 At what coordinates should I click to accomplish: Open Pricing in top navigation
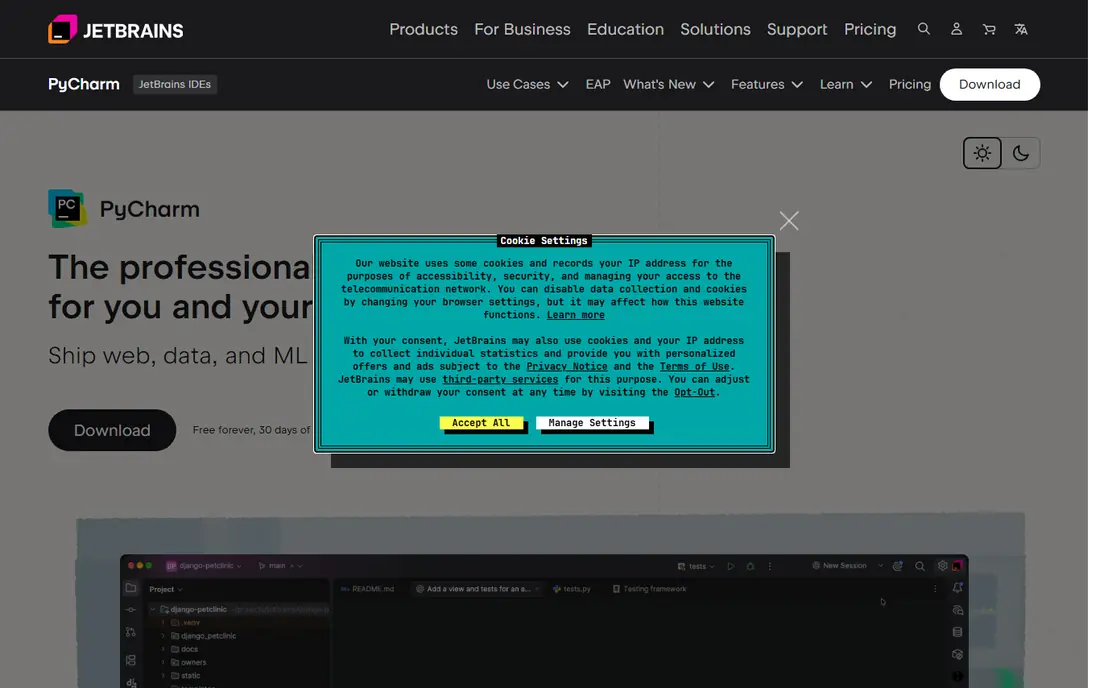pos(870,29)
